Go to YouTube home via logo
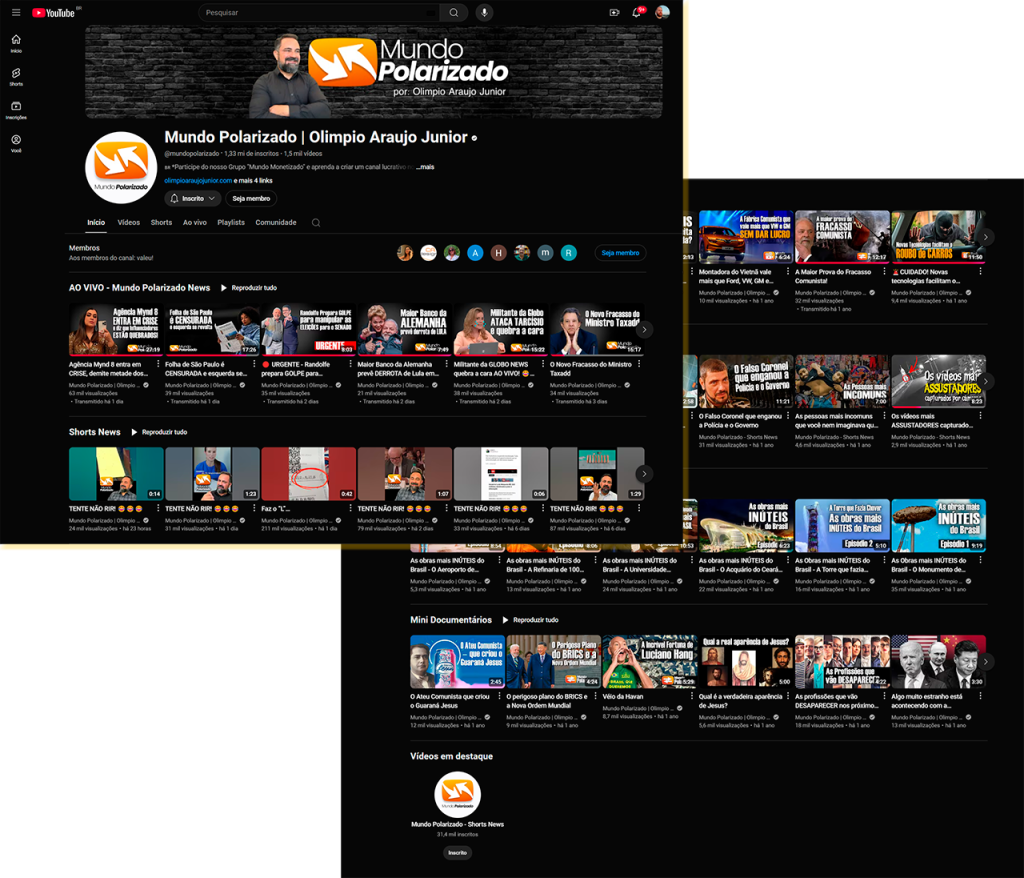 tap(53, 12)
